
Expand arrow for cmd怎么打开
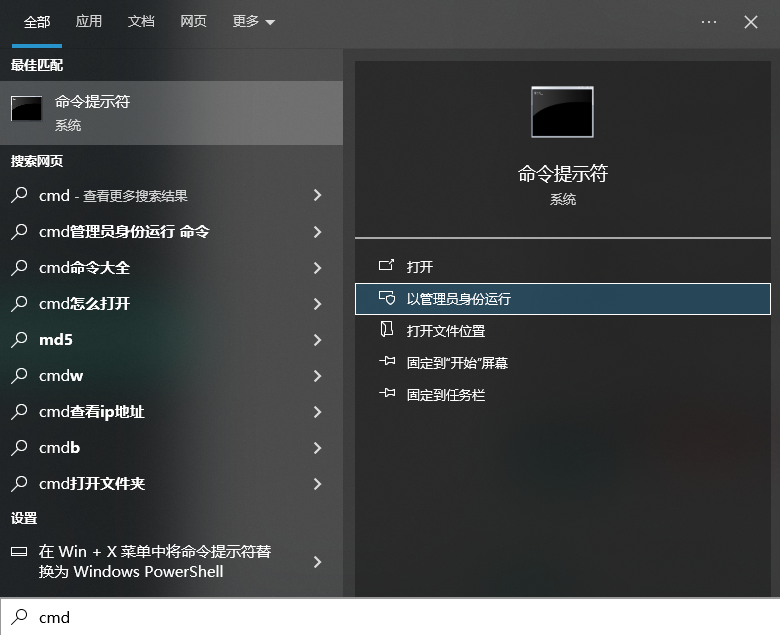click(317, 304)
